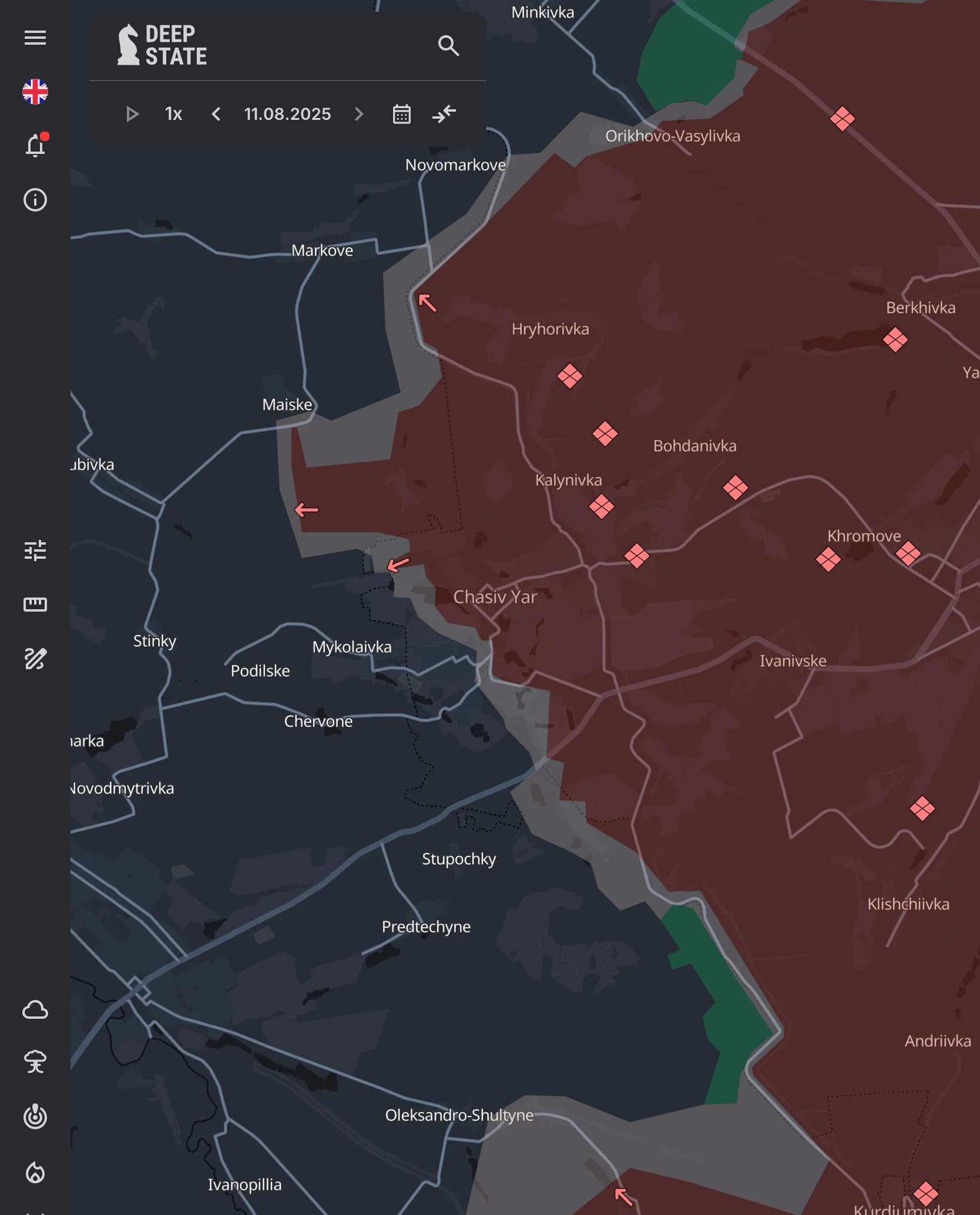
Task: Click the unit marker left of Bohdanivka
Action: pos(605,434)
